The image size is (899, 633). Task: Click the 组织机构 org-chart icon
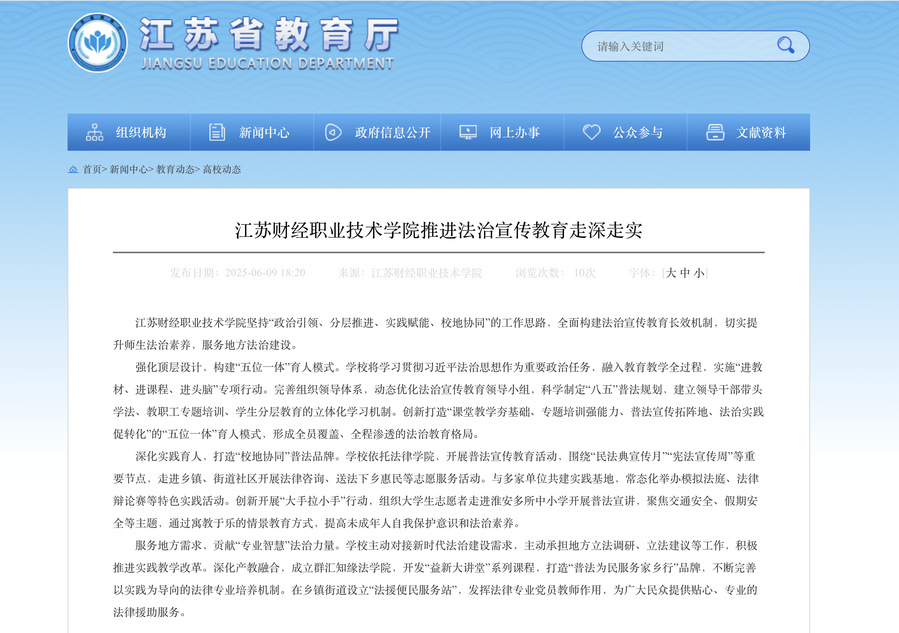coord(95,132)
